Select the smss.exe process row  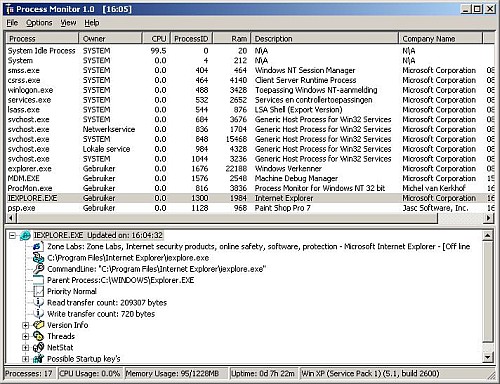(250, 70)
